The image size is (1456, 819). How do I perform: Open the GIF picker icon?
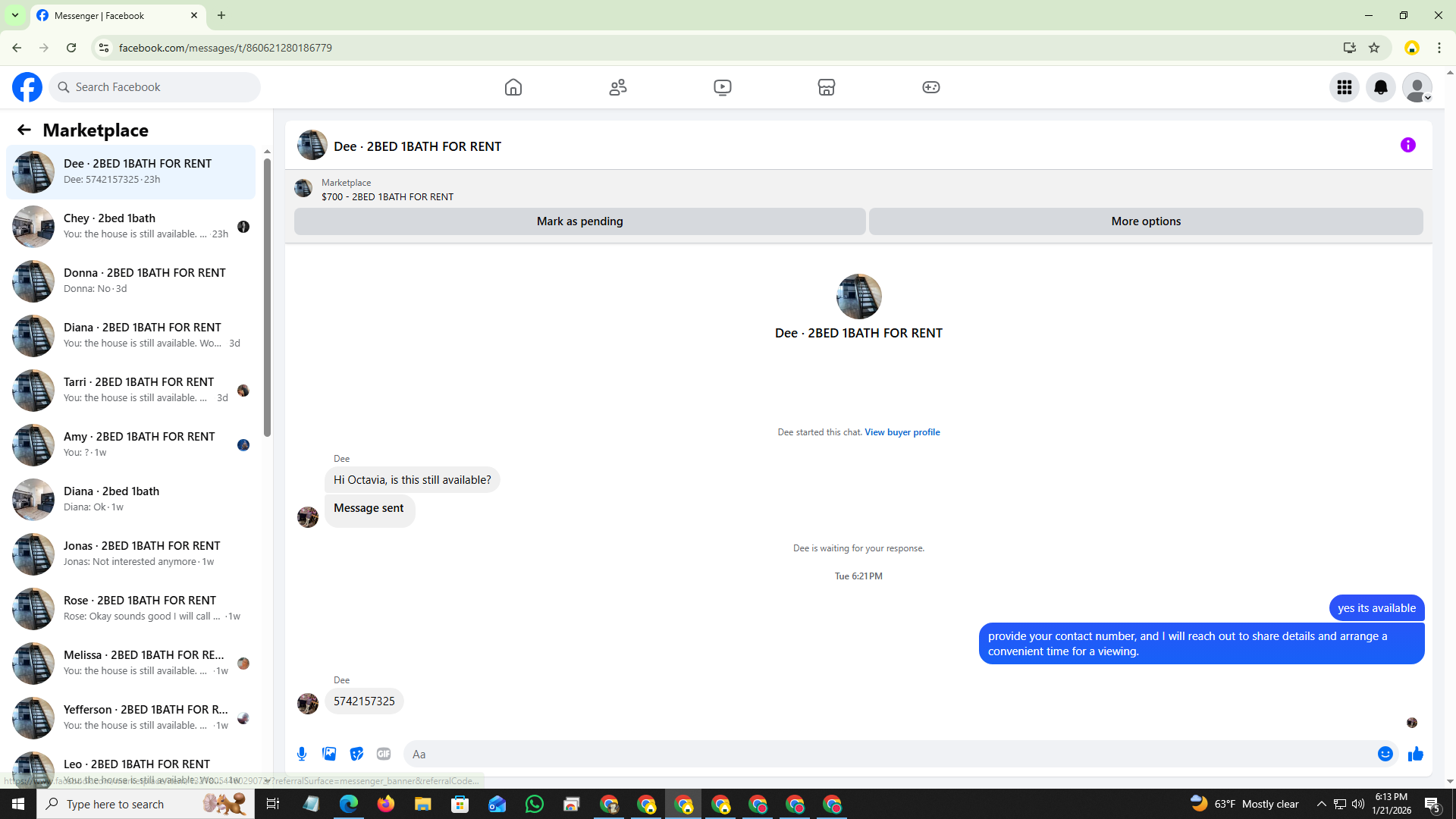click(x=384, y=754)
